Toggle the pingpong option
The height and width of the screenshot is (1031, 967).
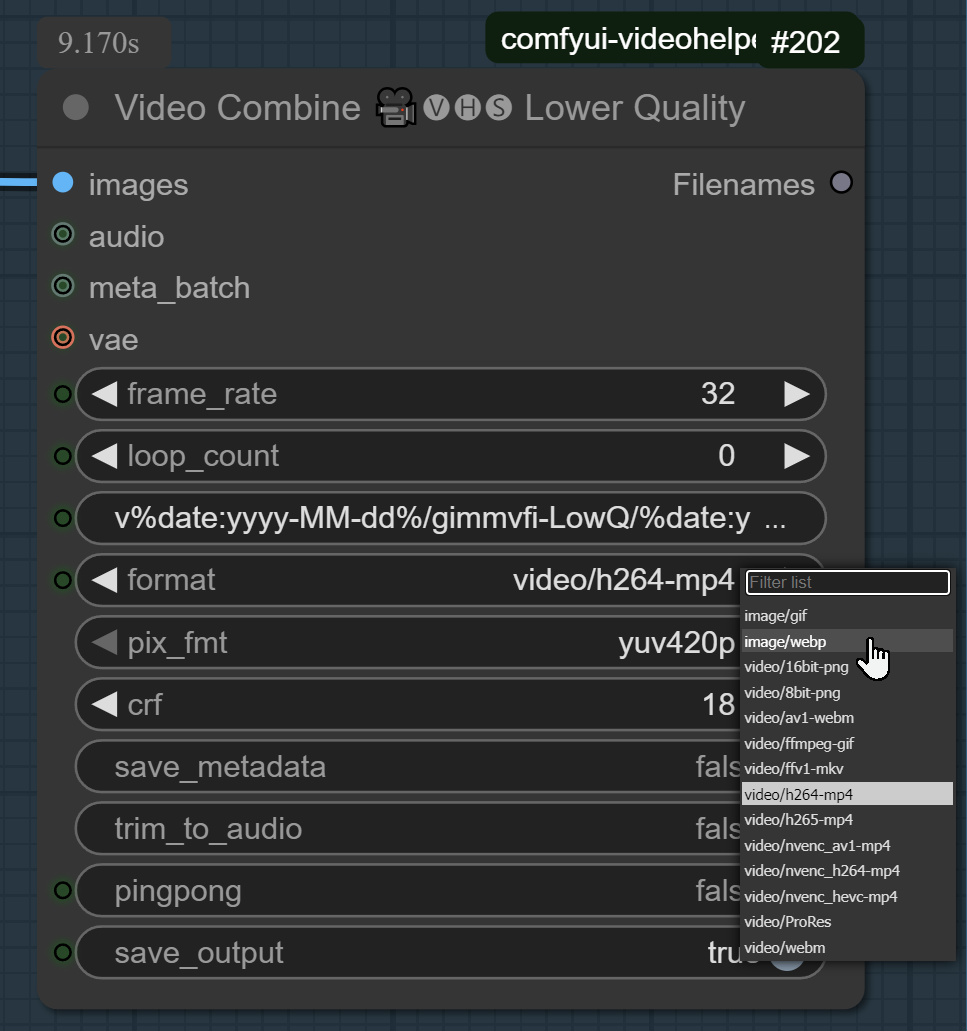tap(408, 890)
